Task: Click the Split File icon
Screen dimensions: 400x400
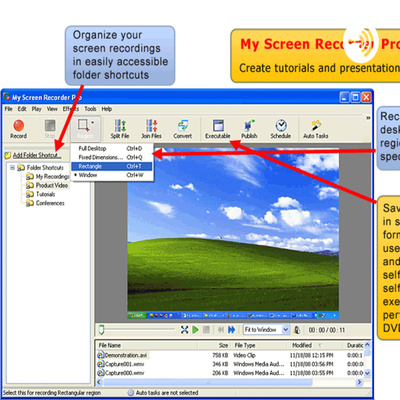Action: [120, 126]
